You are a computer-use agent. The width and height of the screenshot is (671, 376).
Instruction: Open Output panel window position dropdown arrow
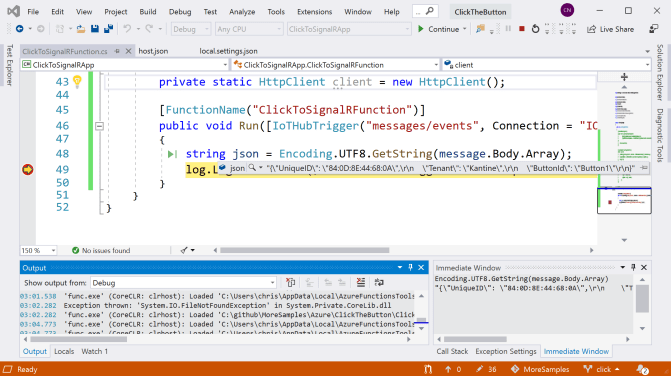(400, 267)
